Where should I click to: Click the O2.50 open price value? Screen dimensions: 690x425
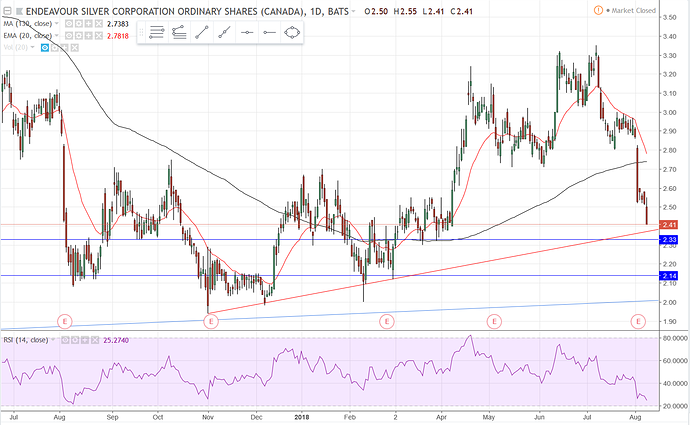(x=376, y=11)
